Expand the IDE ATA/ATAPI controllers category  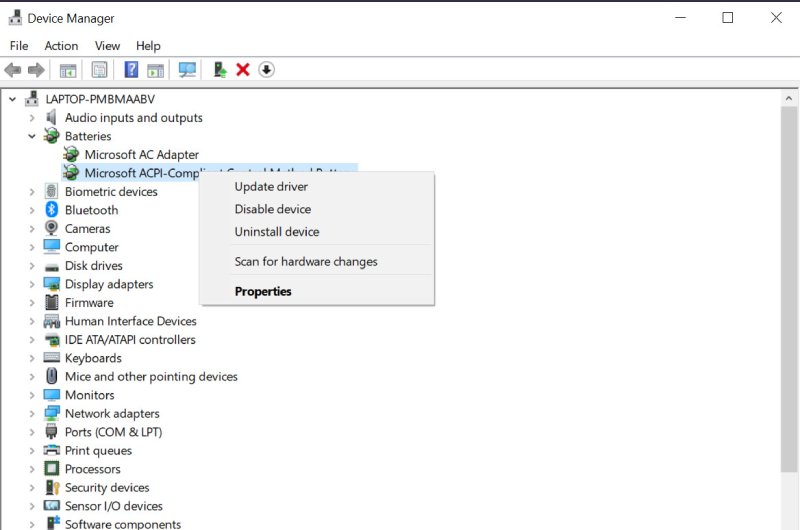(x=32, y=340)
